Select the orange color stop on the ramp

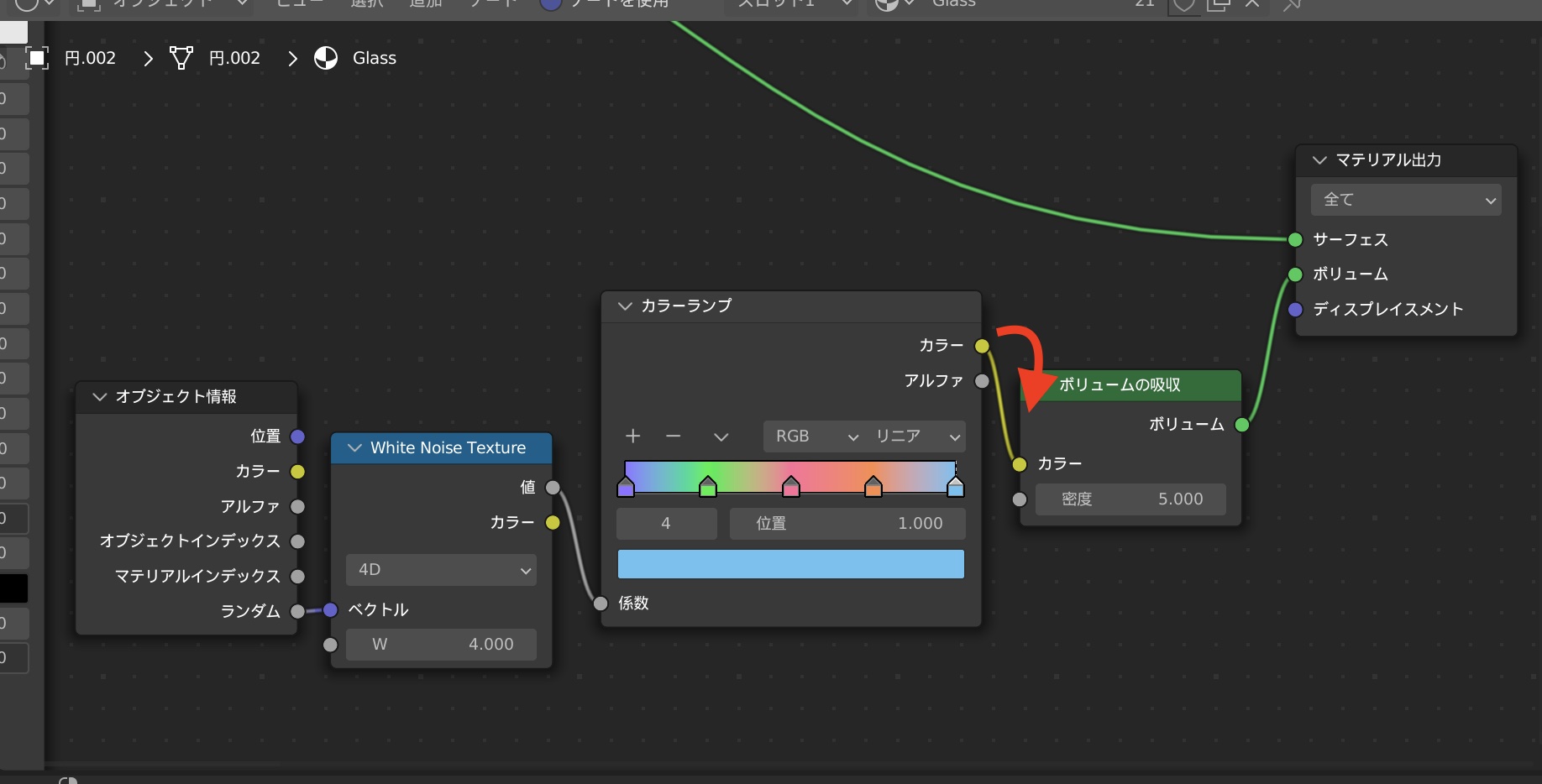coord(873,487)
